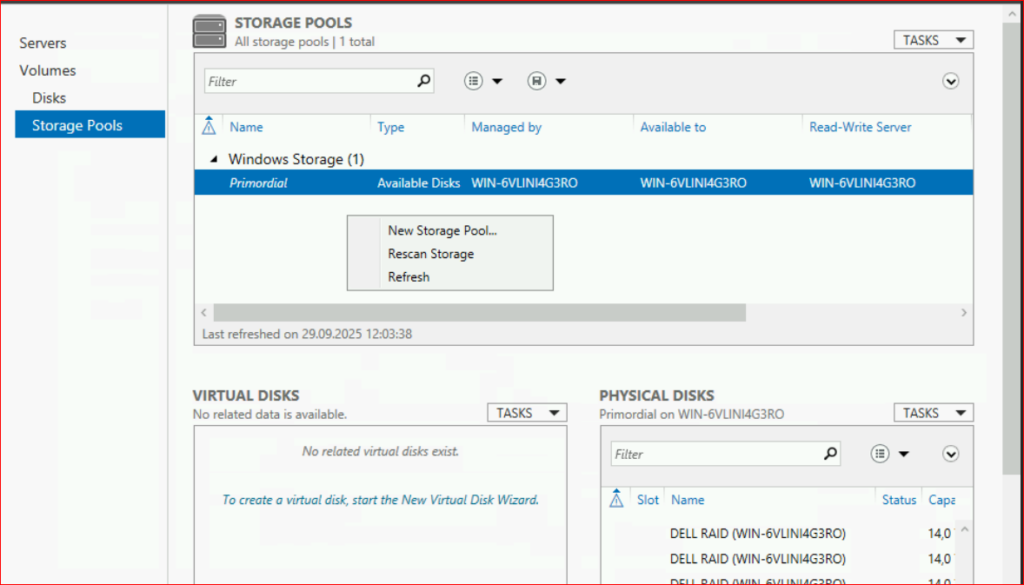
Task: Collapse the Windows Storage group
Action: click(x=213, y=160)
